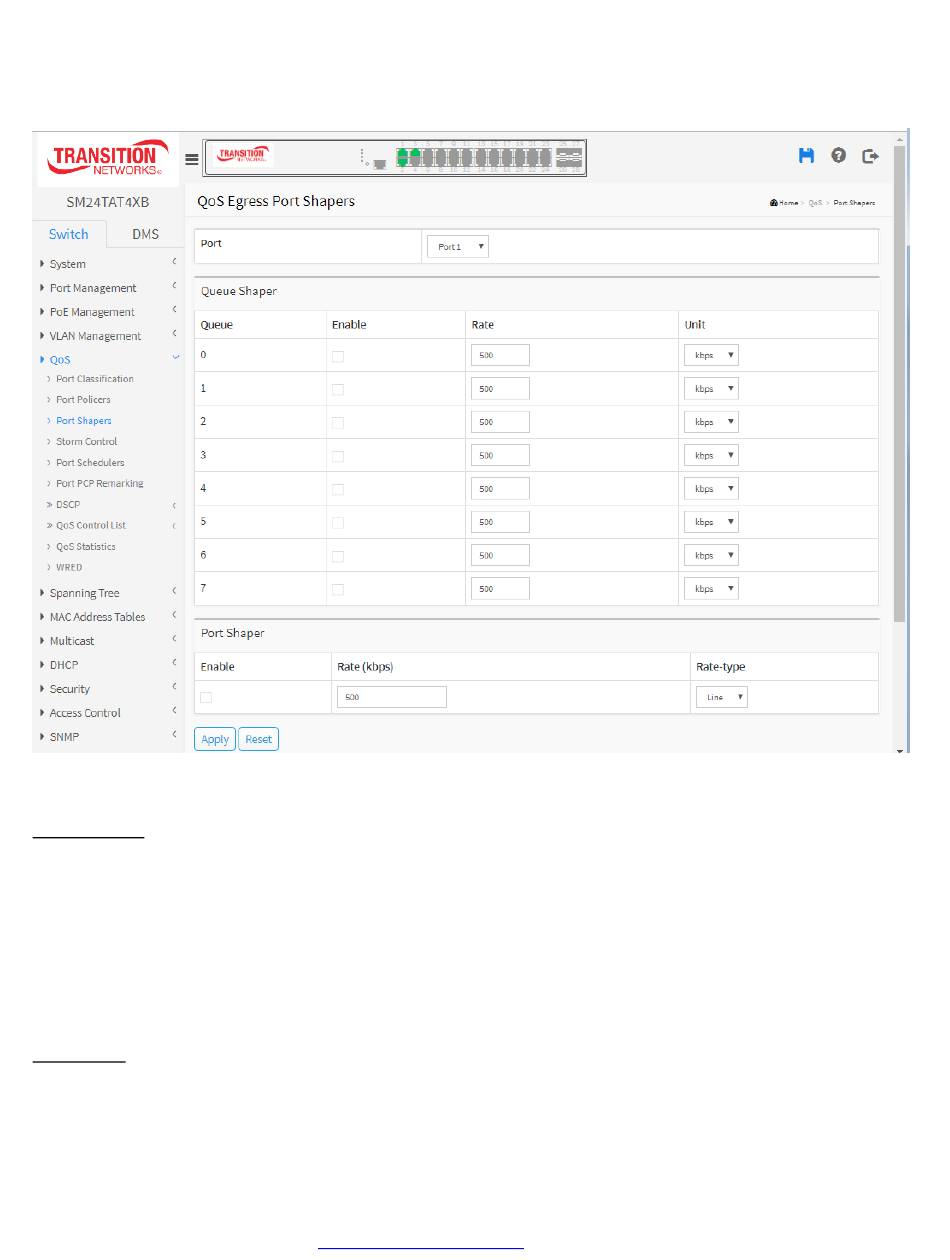Click the Transition Networks logo

click(x=108, y=160)
